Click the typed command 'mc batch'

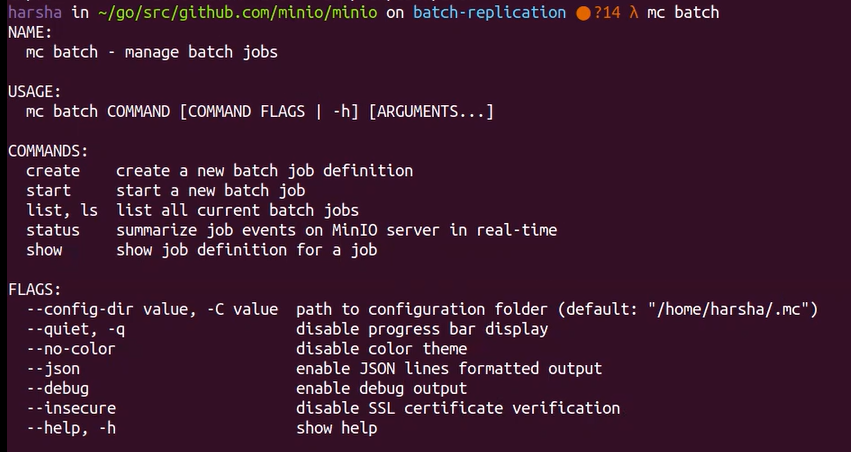(683, 12)
